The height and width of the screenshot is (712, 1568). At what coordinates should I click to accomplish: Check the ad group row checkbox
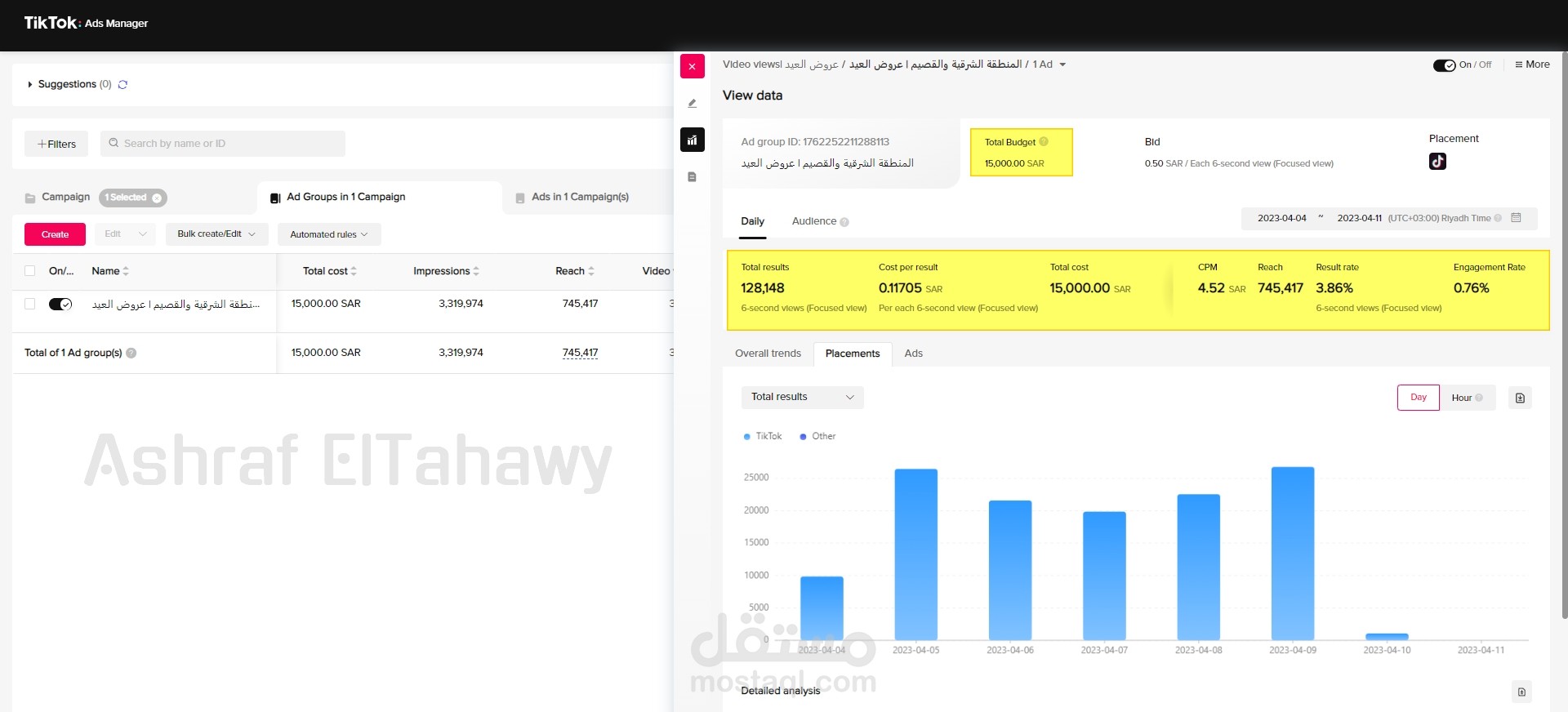pyautogui.click(x=30, y=304)
